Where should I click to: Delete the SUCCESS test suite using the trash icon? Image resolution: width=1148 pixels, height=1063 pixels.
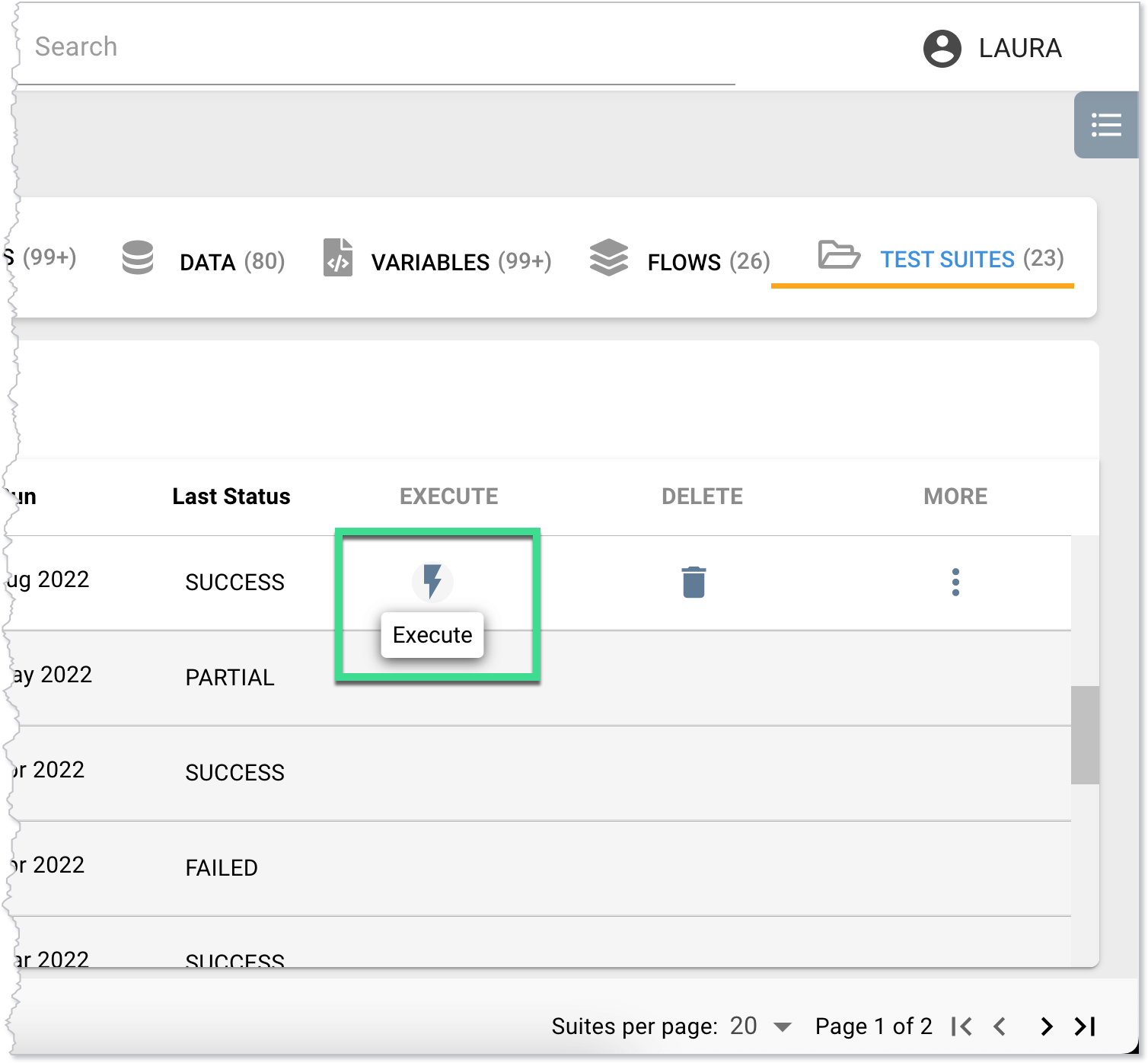point(693,582)
